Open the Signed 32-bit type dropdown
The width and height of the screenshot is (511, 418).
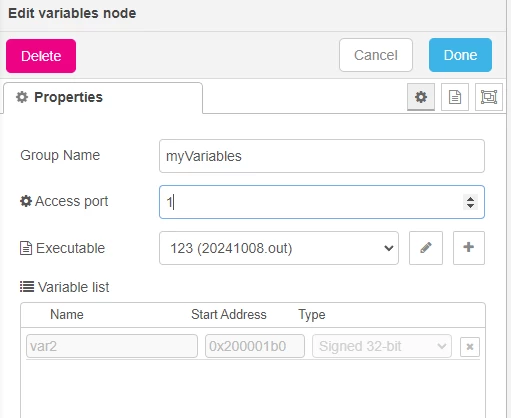pos(382,346)
